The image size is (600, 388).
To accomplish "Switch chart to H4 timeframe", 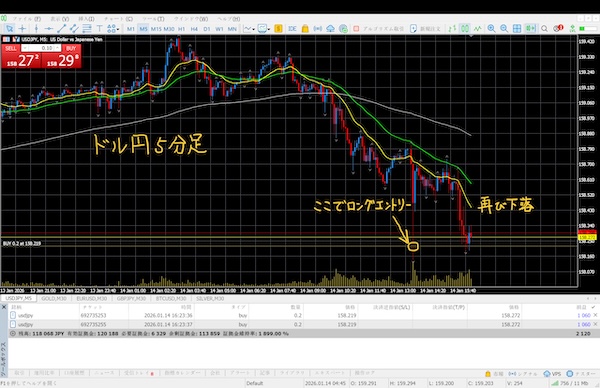I will (194, 29).
